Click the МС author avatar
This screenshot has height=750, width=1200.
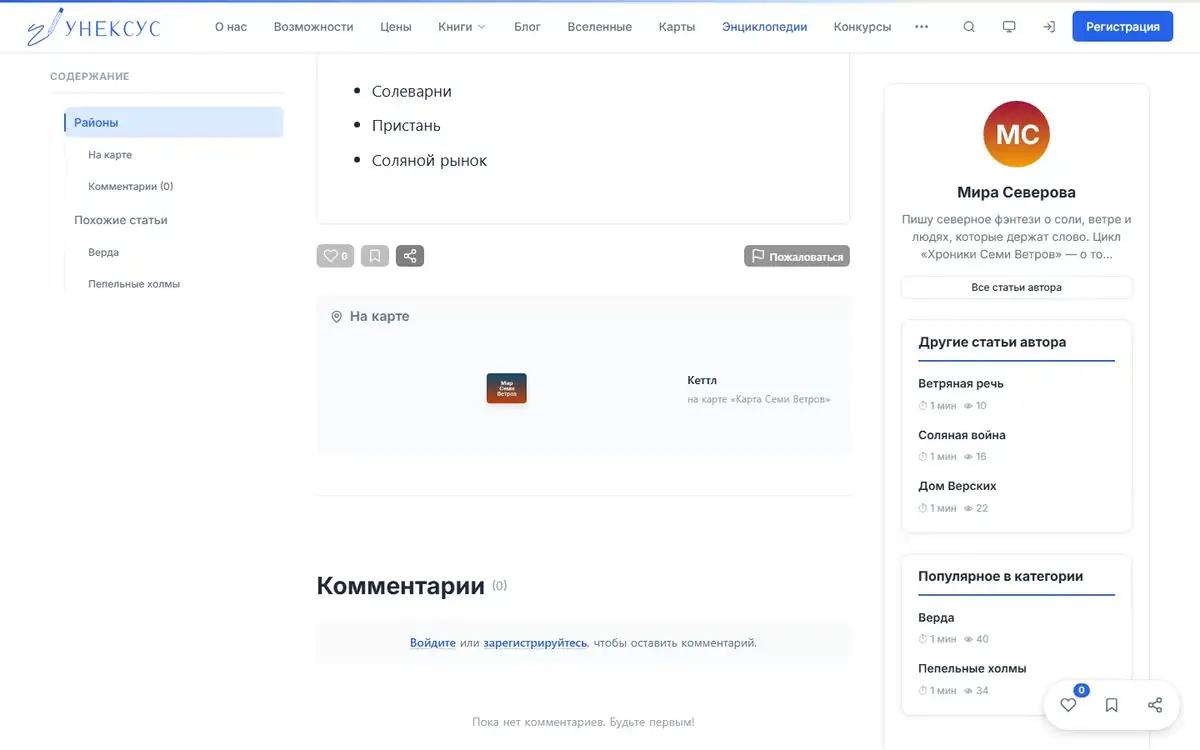click(x=1017, y=134)
